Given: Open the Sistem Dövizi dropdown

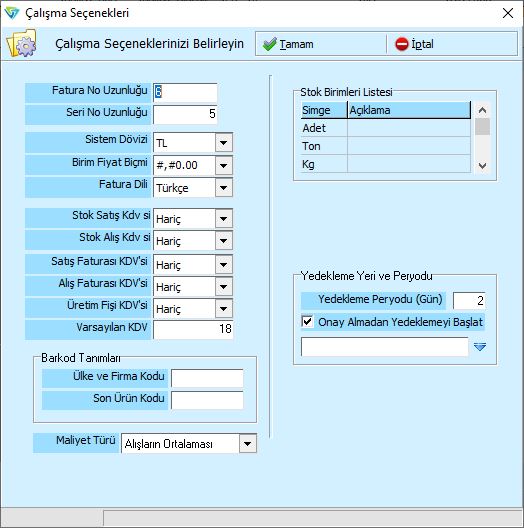Looking at the screenshot, I should 224,143.
